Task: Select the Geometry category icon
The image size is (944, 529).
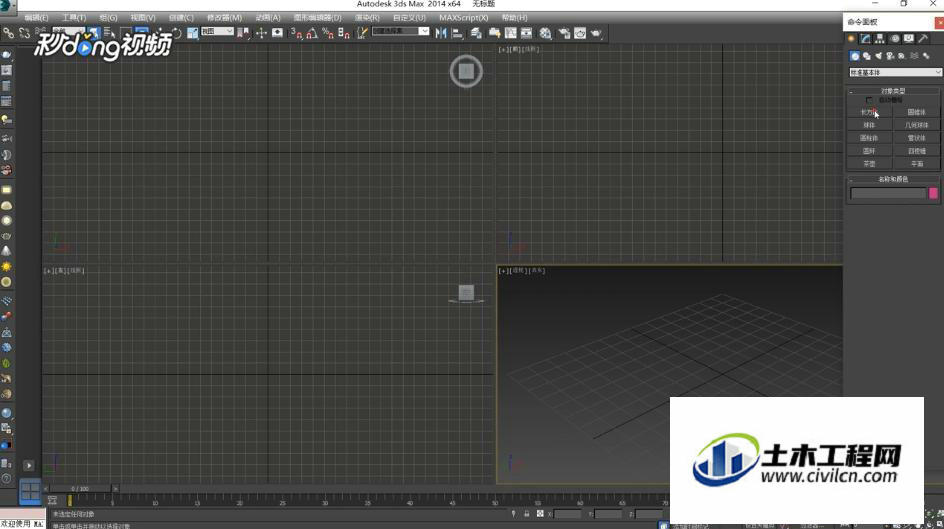Action: [x=854, y=56]
